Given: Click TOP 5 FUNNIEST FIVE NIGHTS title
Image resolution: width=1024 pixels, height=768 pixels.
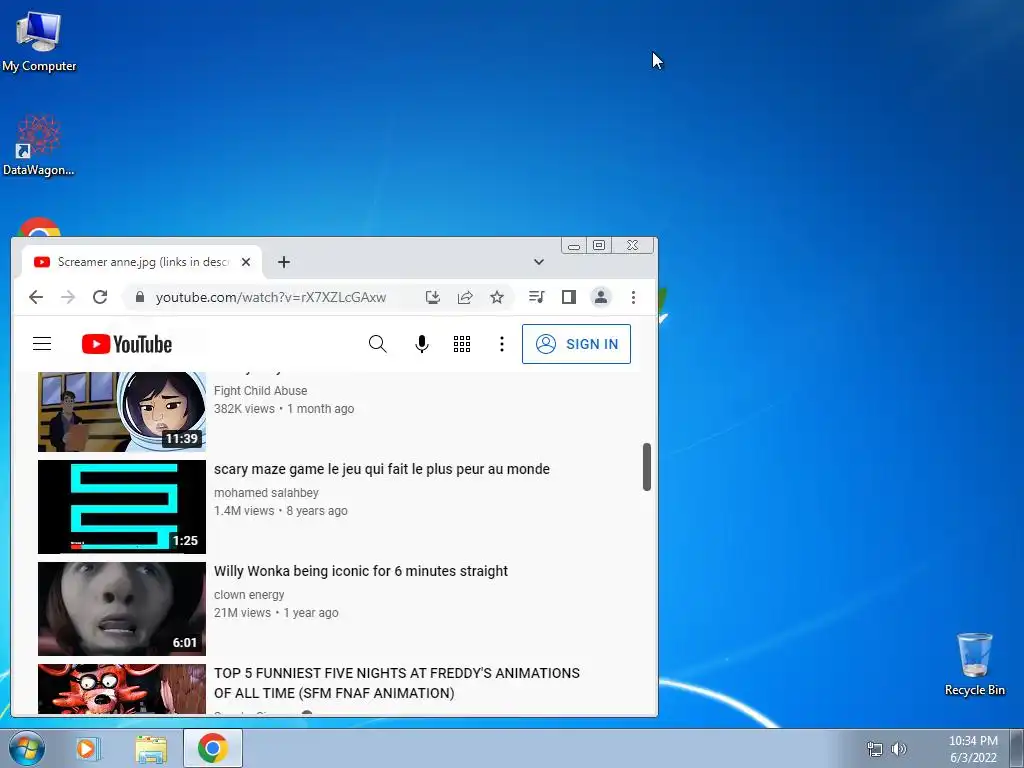Looking at the screenshot, I should pos(396,683).
